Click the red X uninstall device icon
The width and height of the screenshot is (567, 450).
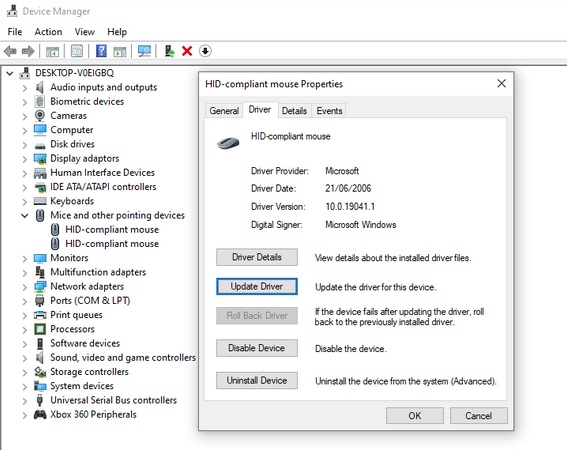187,51
